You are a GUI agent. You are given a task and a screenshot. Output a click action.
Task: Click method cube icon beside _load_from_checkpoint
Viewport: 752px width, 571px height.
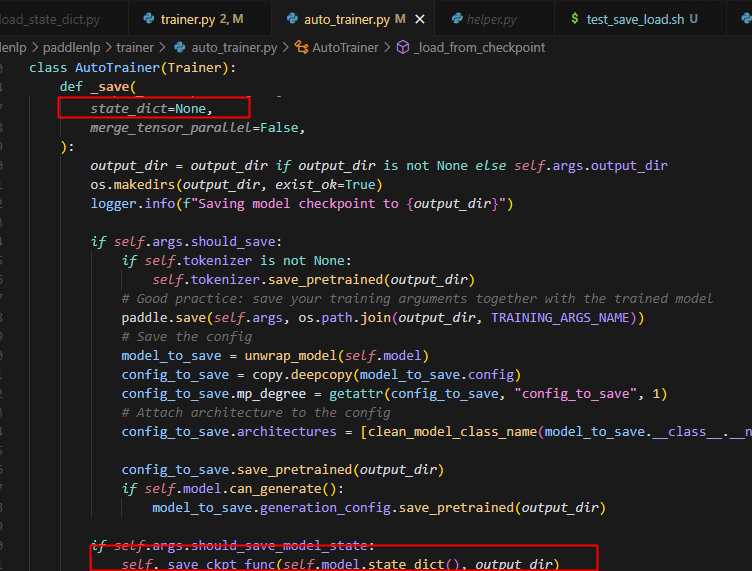click(x=402, y=47)
